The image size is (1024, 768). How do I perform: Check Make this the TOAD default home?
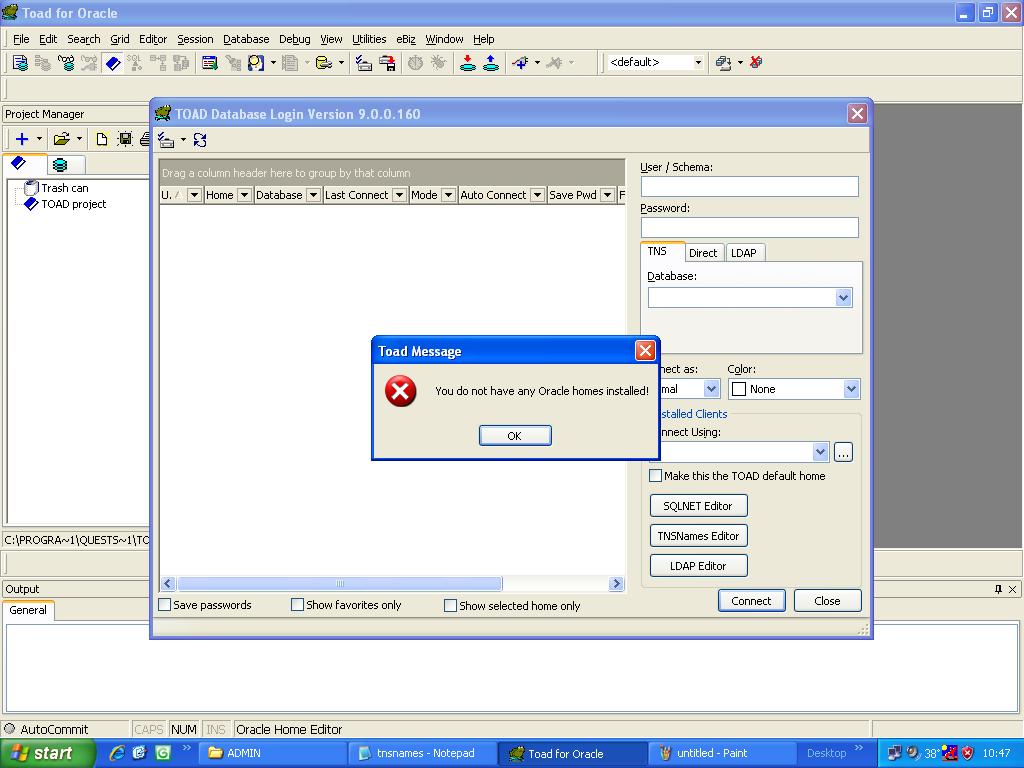tap(655, 475)
